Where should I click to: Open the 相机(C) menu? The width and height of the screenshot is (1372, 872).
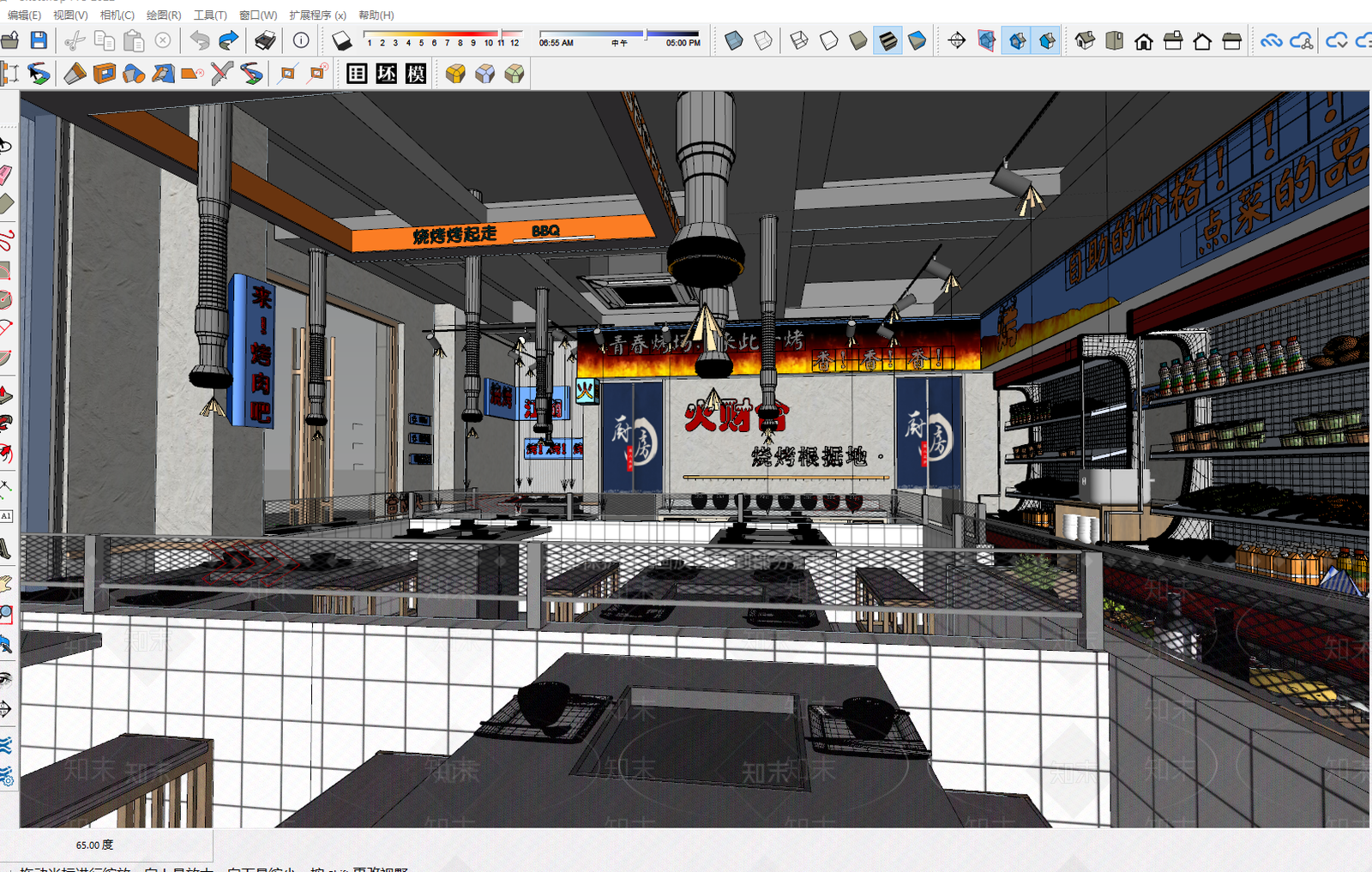point(117,15)
